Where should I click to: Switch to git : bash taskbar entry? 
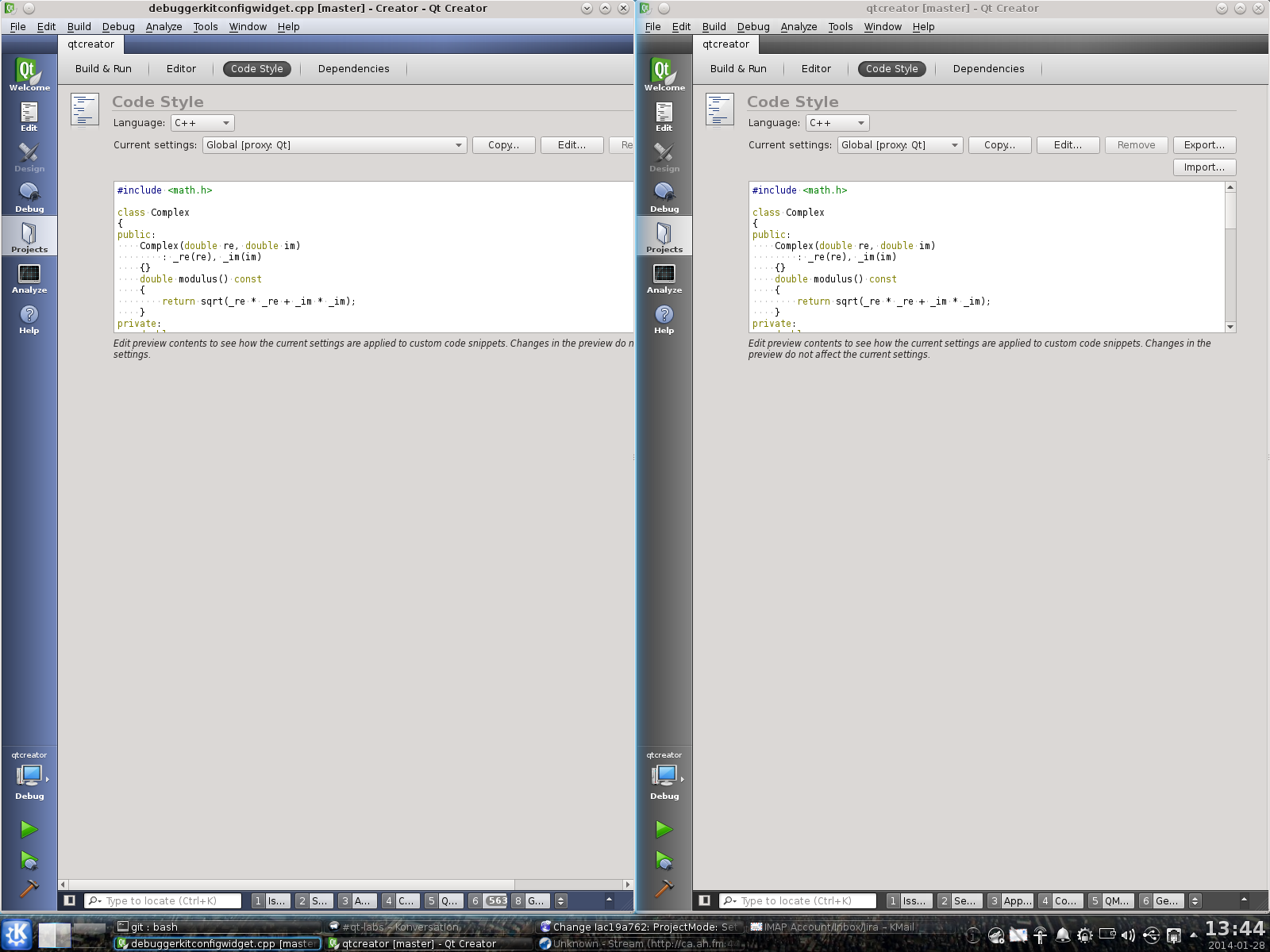click(217, 927)
